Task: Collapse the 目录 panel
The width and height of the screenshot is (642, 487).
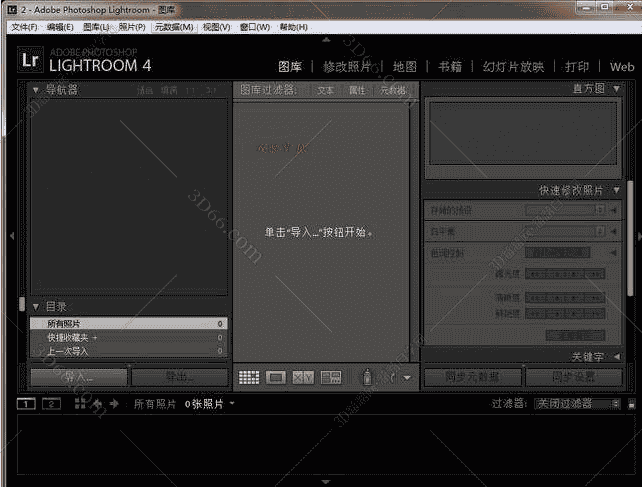Action: tap(36, 307)
